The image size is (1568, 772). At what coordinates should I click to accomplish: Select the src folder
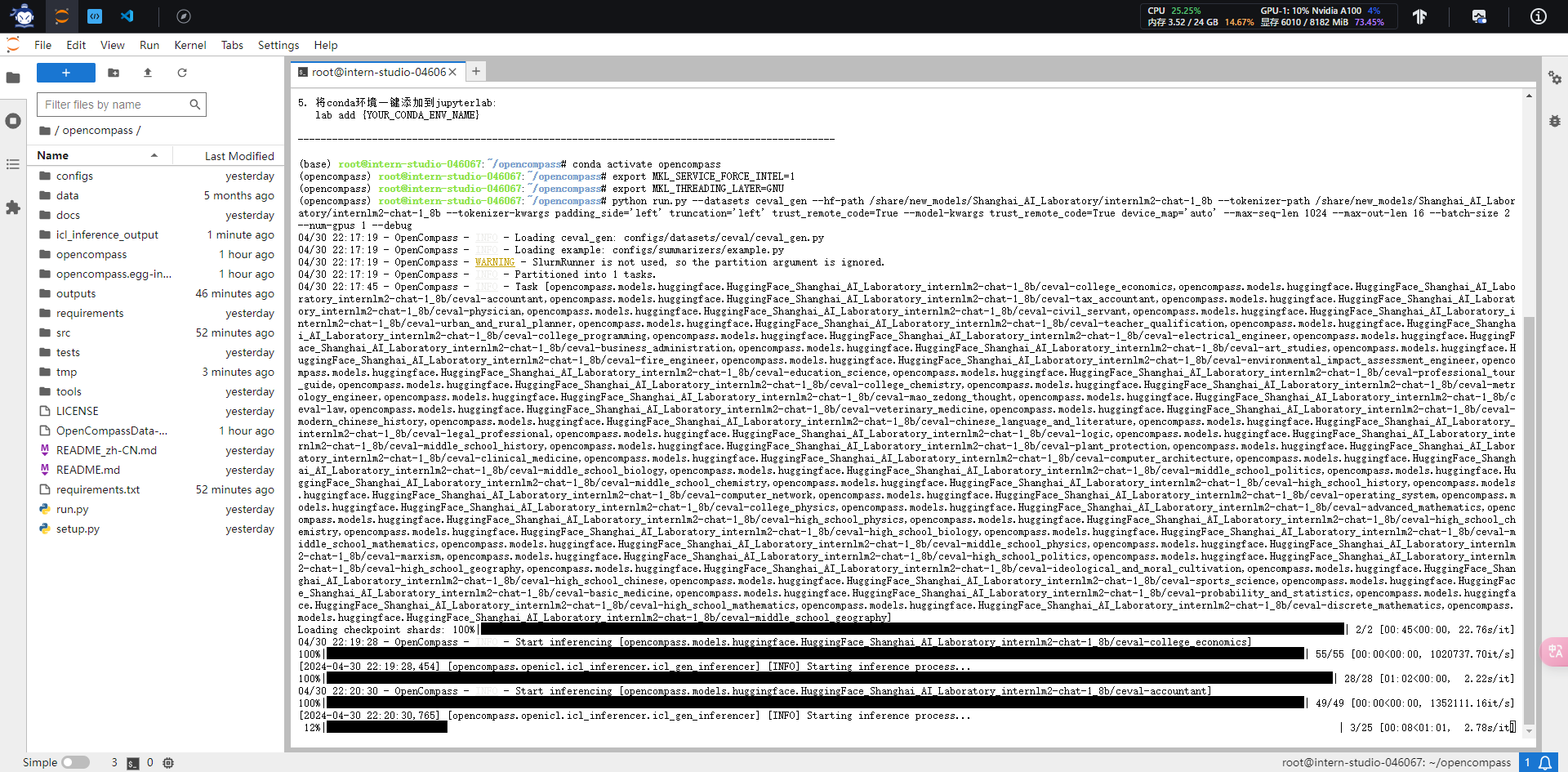(x=157, y=332)
